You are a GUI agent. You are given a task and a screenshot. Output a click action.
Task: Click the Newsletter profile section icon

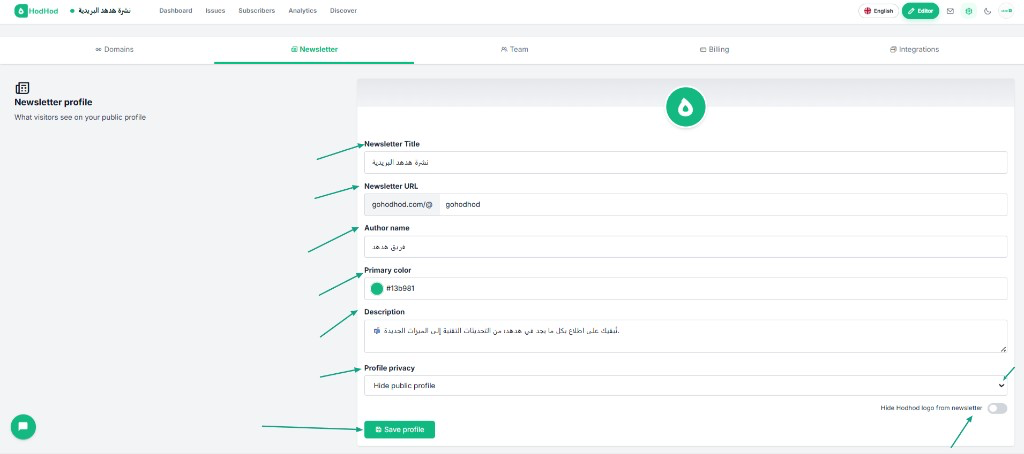22,88
